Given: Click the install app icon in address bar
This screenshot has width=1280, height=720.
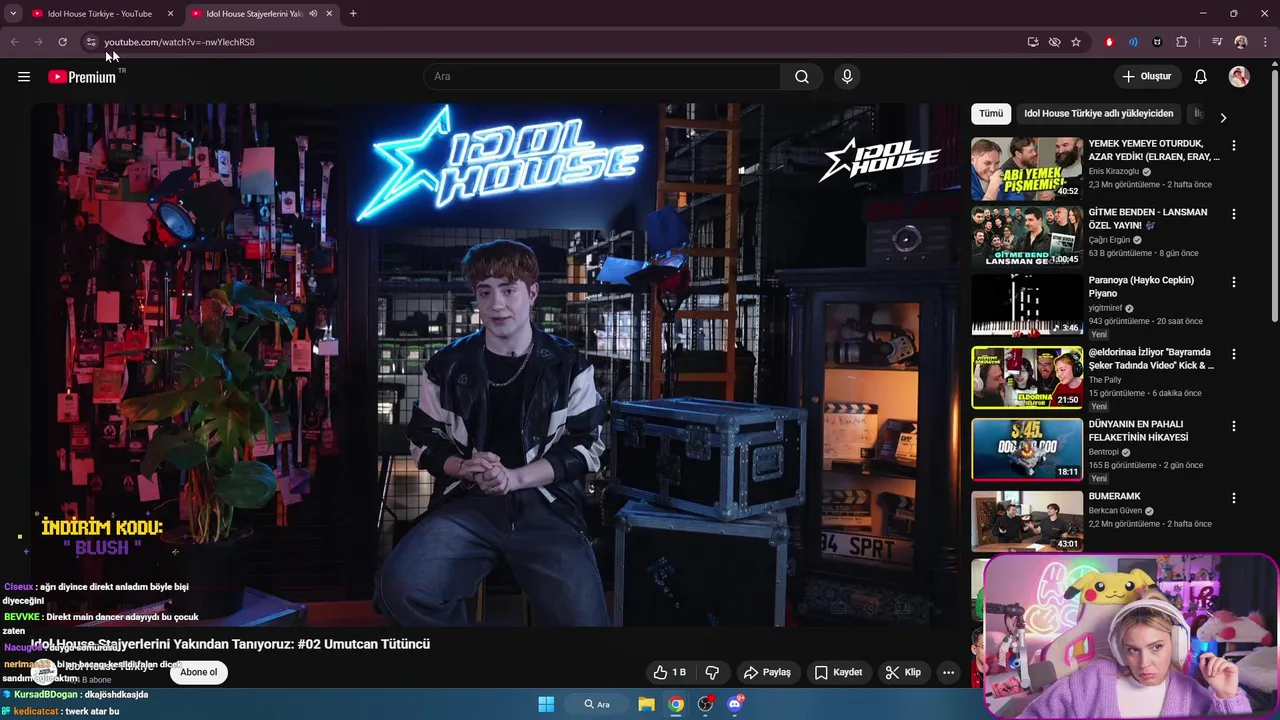Looking at the screenshot, I should (1033, 42).
